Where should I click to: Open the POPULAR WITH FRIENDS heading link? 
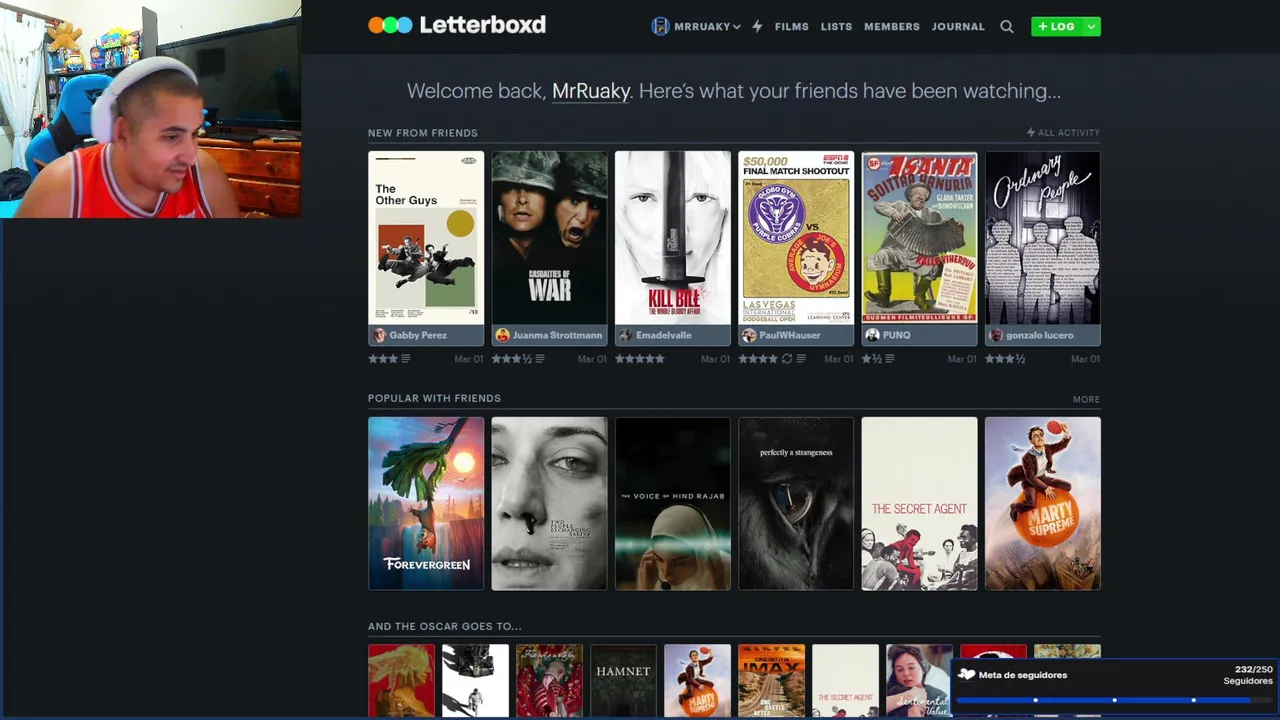click(x=434, y=398)
